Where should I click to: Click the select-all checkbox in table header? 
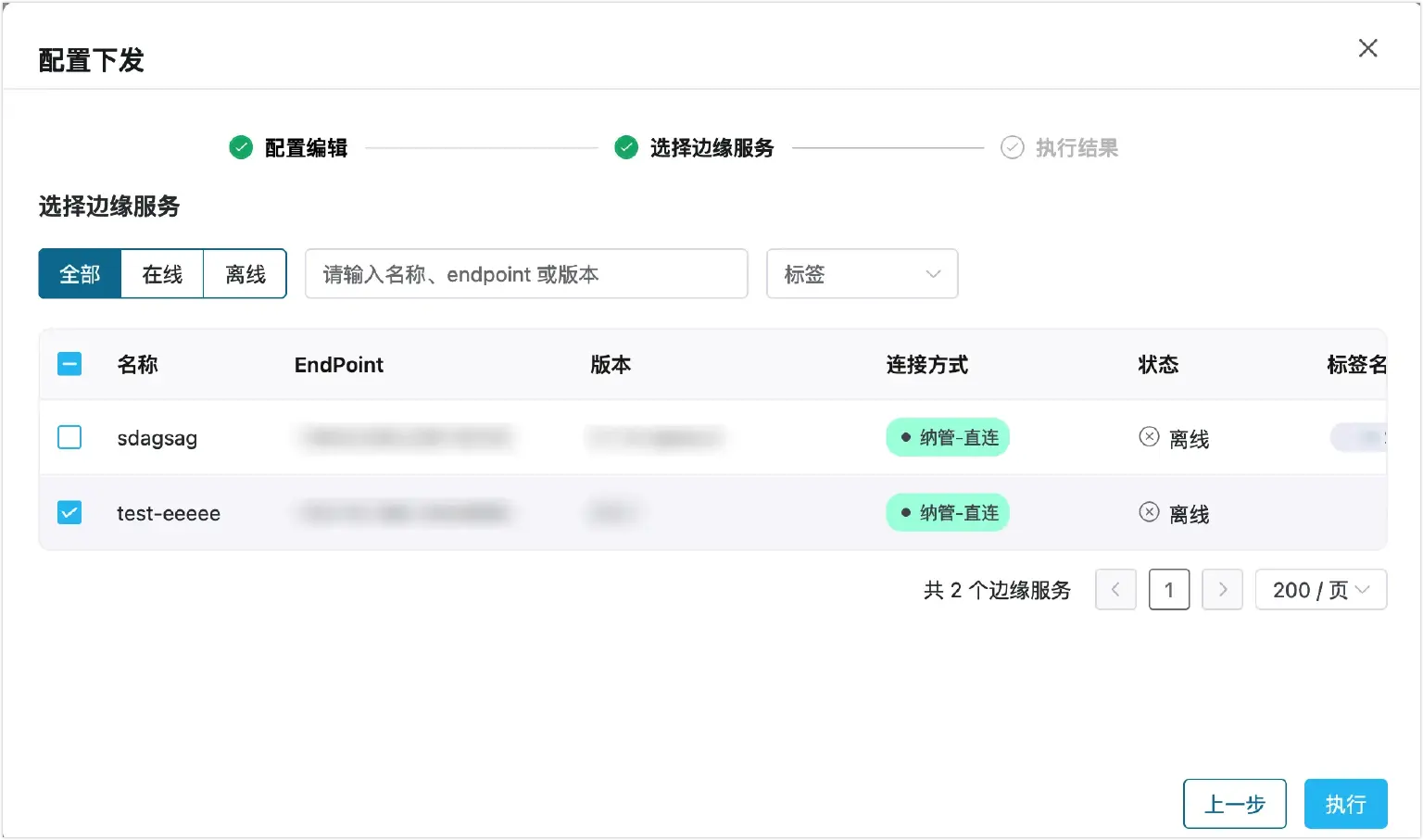[x=69, y=364]
